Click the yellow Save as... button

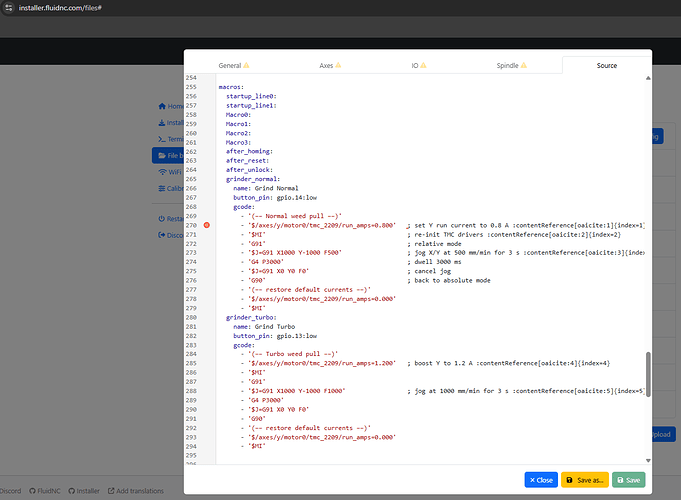coord(584,480)
